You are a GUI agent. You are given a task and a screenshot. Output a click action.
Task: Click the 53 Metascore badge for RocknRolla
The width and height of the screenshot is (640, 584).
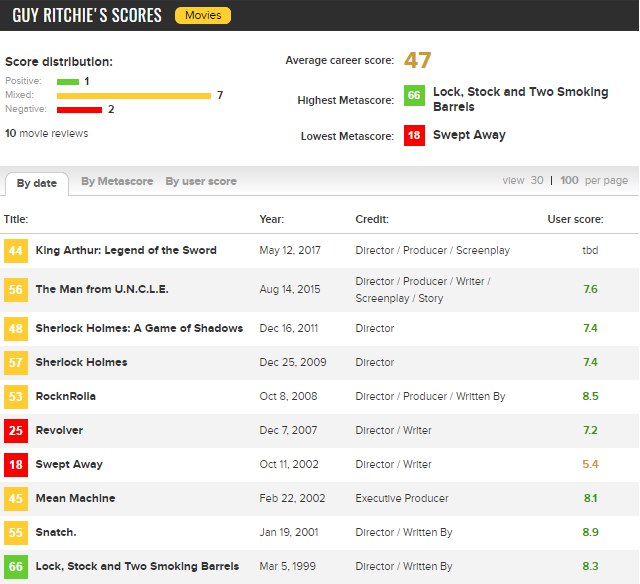16,397
